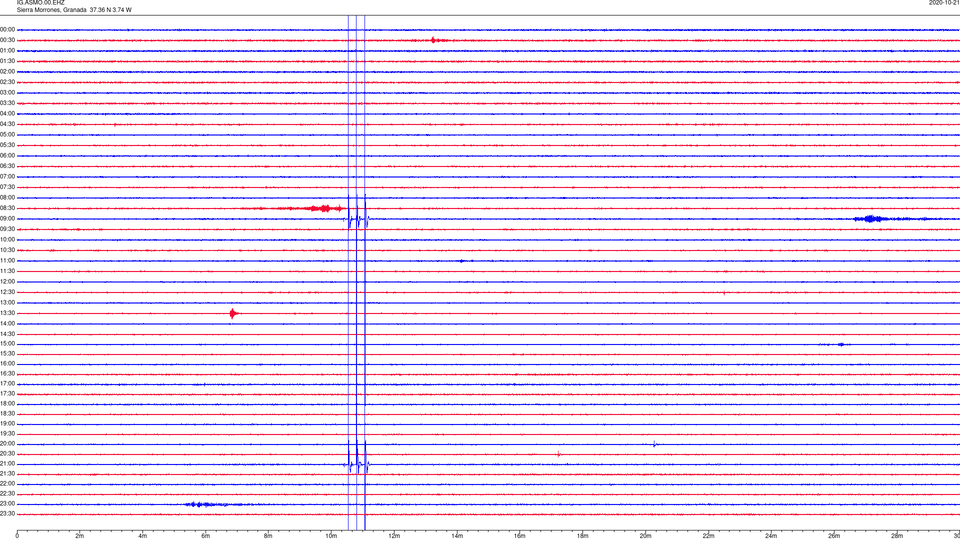The width and height of the screenshot is (960, 540).
Task: Click the 0 tick label on minute axis
Action: 17,536
